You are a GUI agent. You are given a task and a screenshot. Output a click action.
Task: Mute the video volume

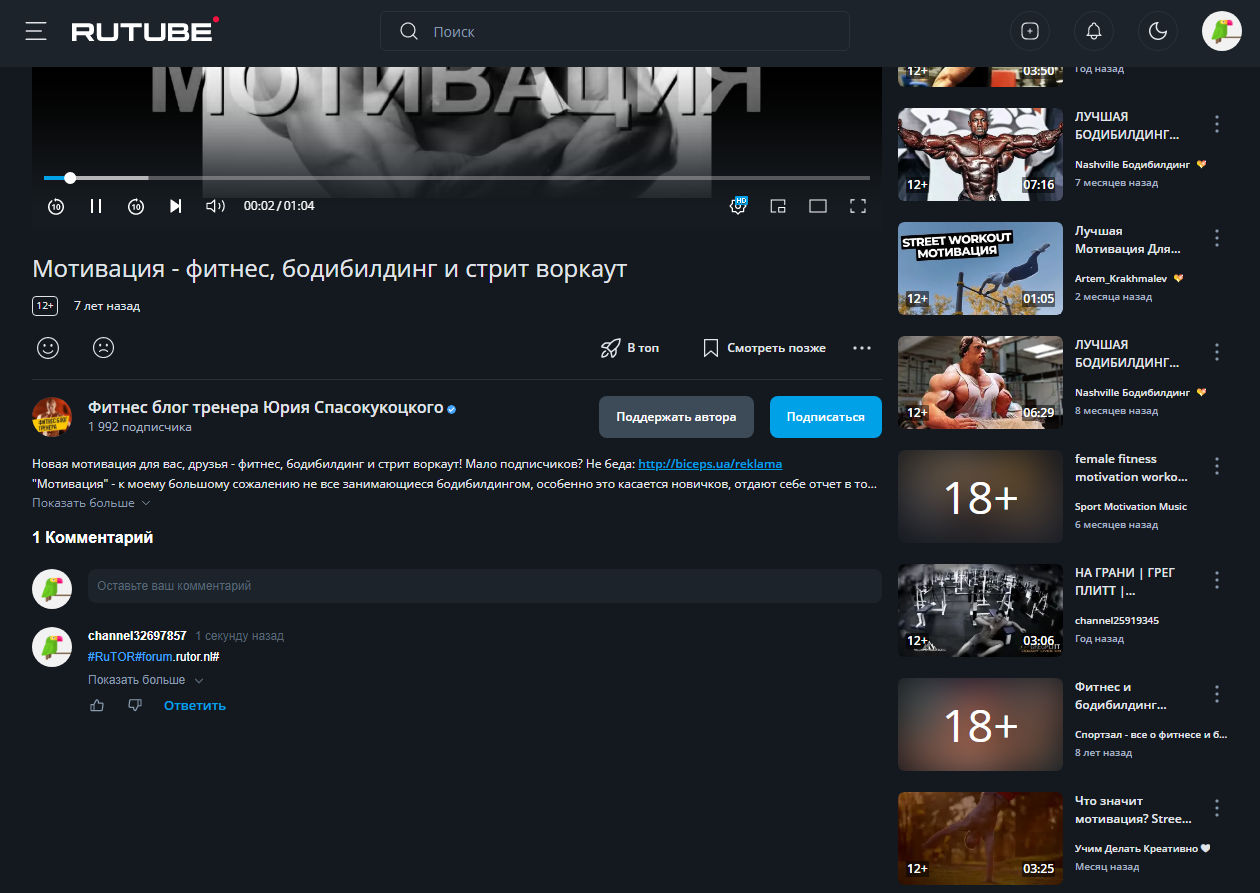tap(215, 206)
